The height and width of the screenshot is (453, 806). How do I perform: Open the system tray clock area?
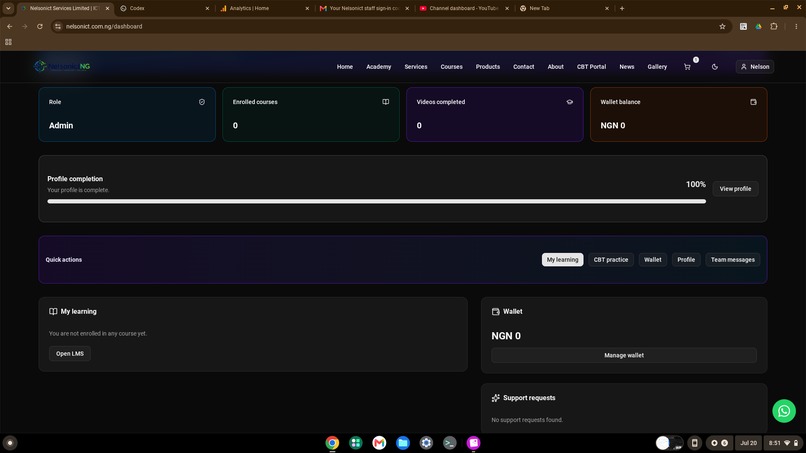pos(783,443)
